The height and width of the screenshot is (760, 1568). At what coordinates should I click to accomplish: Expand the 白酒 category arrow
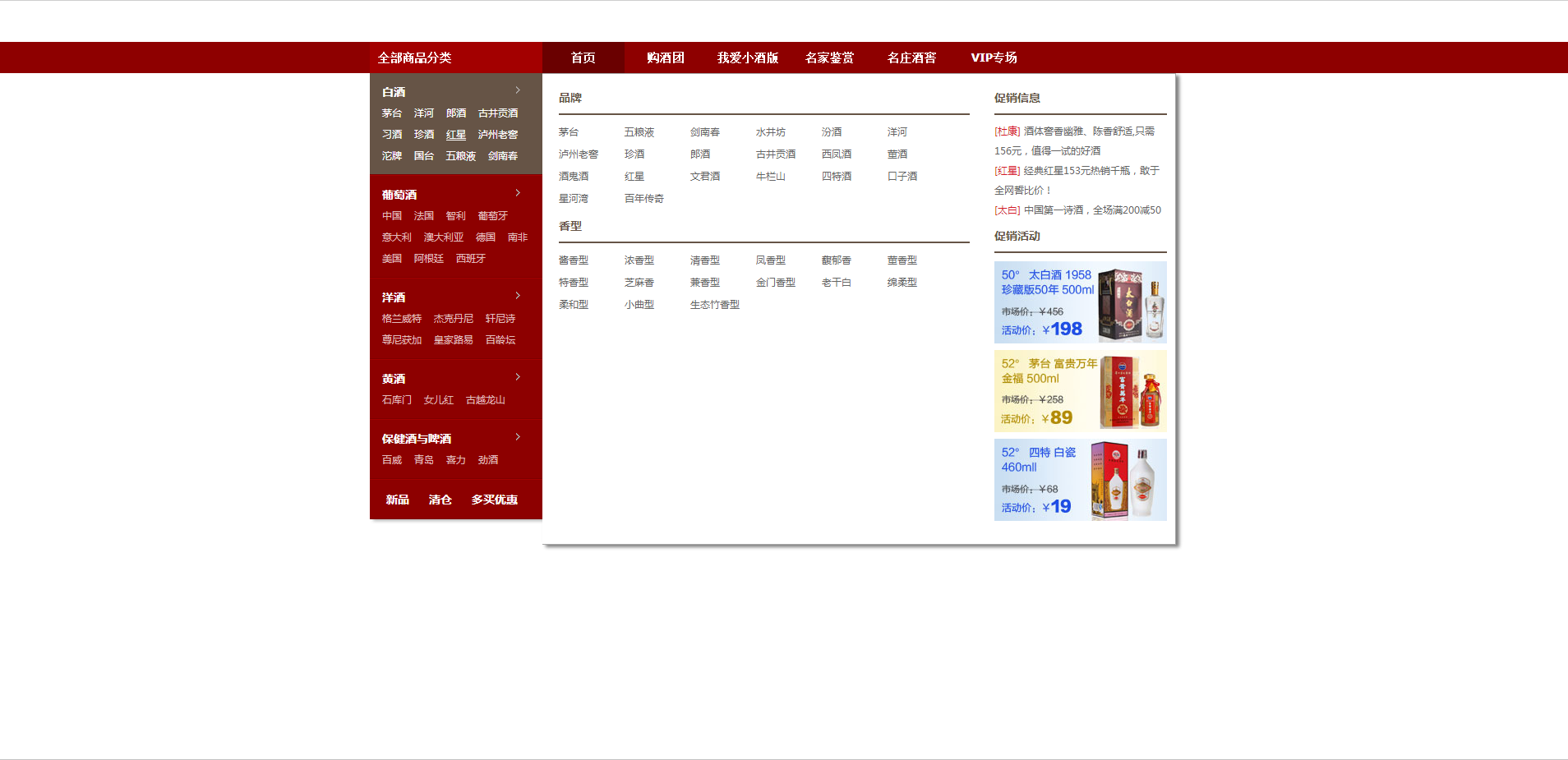pyautogui.click(x=518, y=90)
